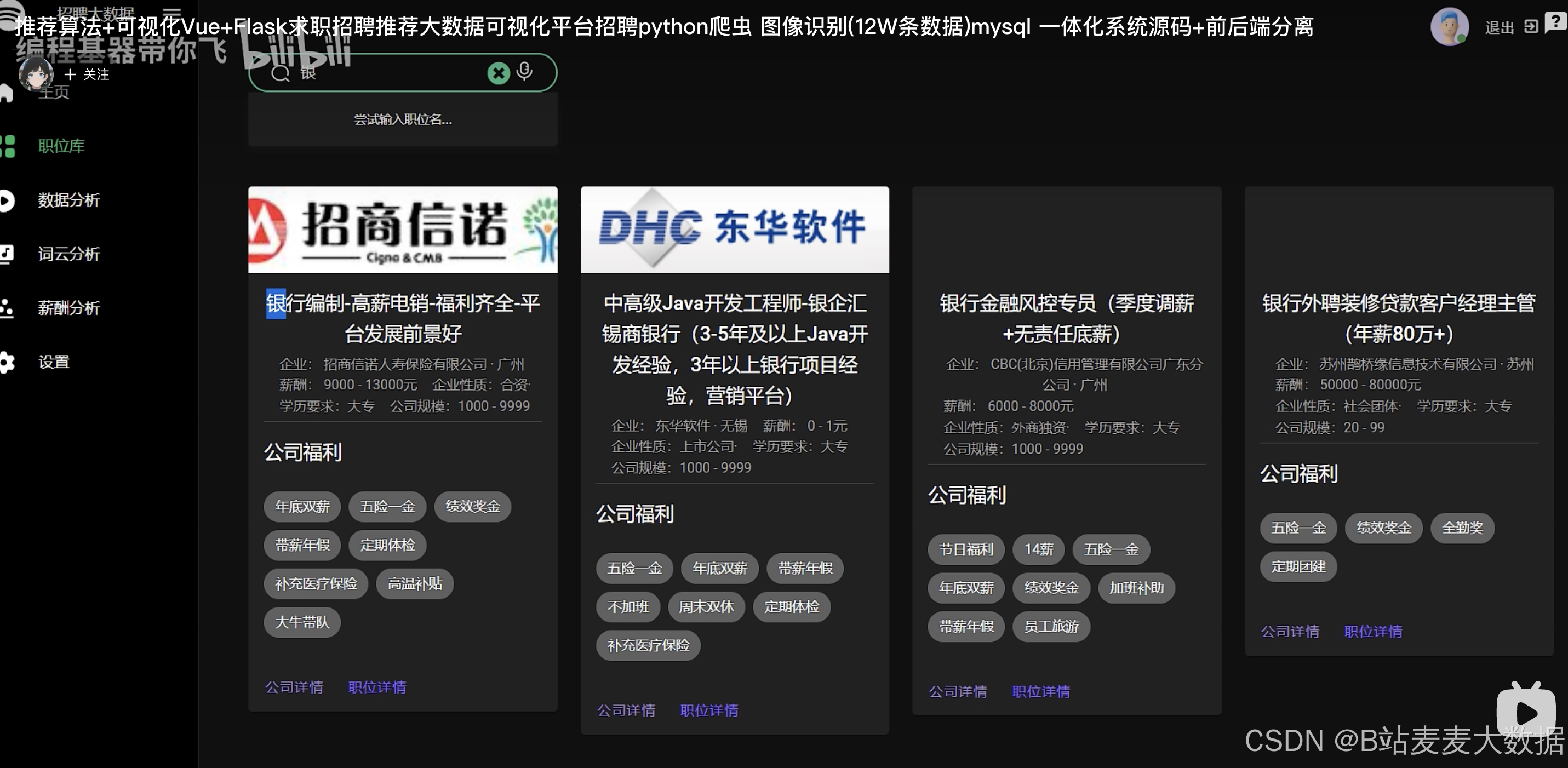Viewport: 1568px width, 768px height.
Task: Click the logout arrow icon beside 退出
Action: click(x=1531, y=27)
